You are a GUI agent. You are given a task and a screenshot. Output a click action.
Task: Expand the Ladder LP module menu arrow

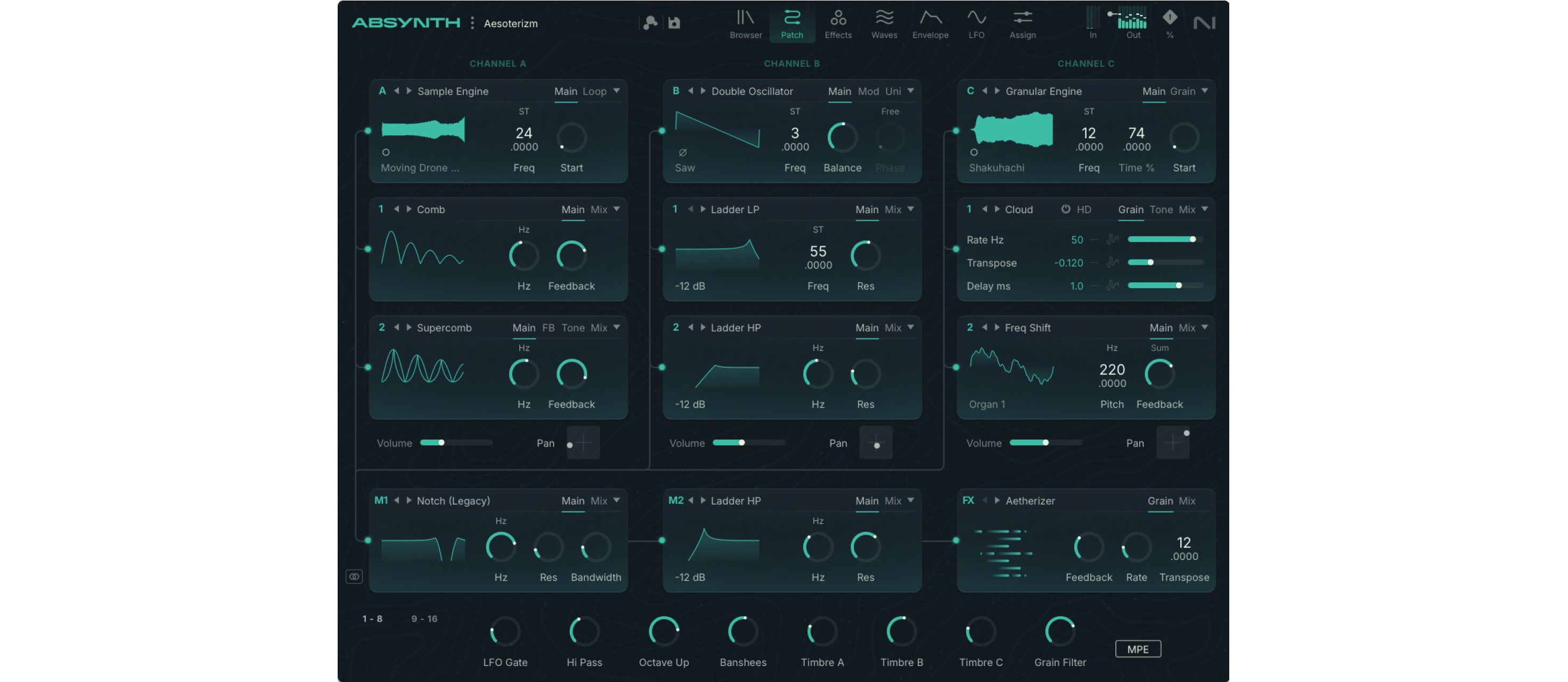point(911,209)
